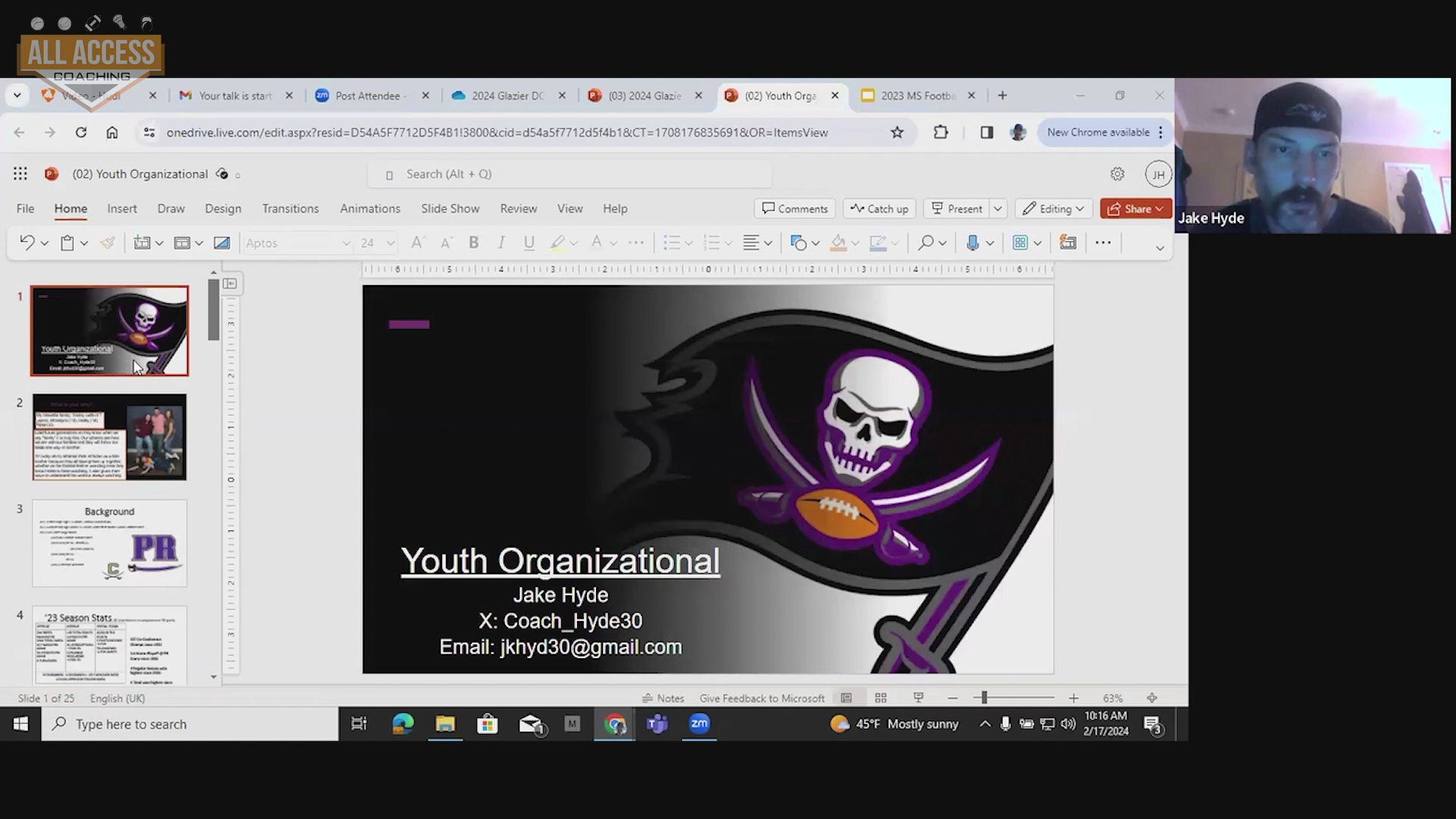This screenshot has width=1456, height=819.
Task: Click the numbered list icon
Action: (711, 243)
